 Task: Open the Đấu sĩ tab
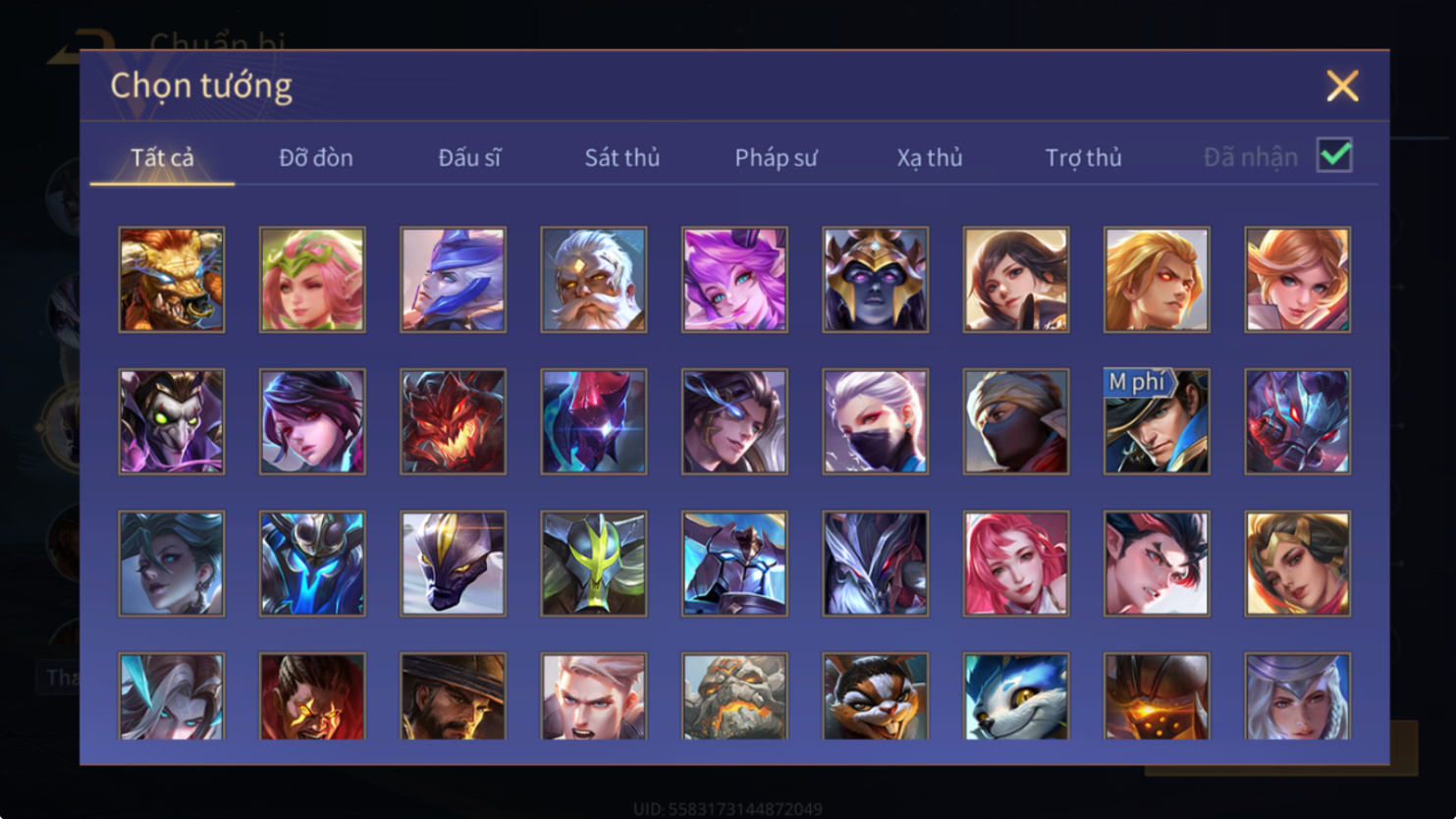coord(469,157)
